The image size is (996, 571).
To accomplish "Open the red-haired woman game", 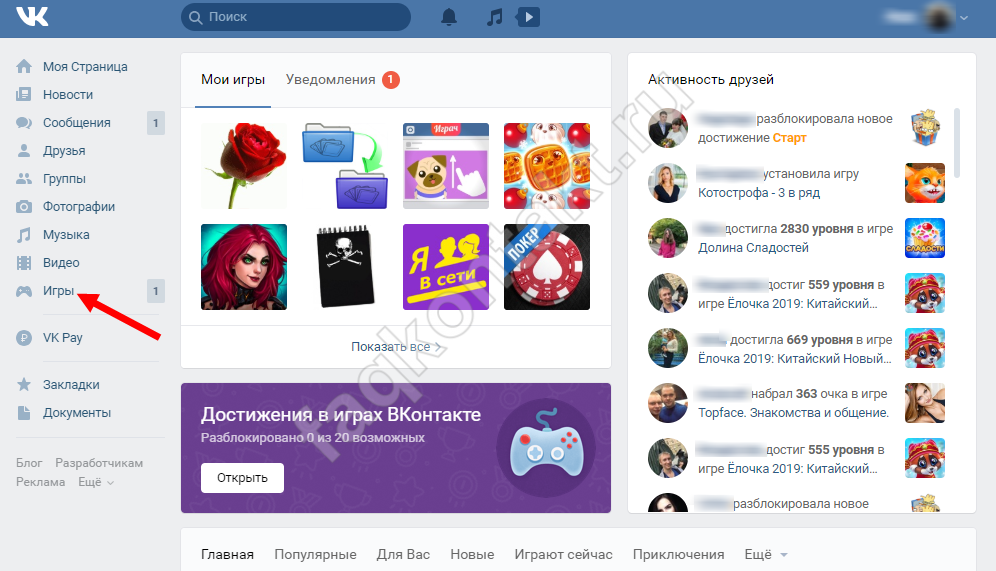I will pyautogui.click(x=244, y=267).
